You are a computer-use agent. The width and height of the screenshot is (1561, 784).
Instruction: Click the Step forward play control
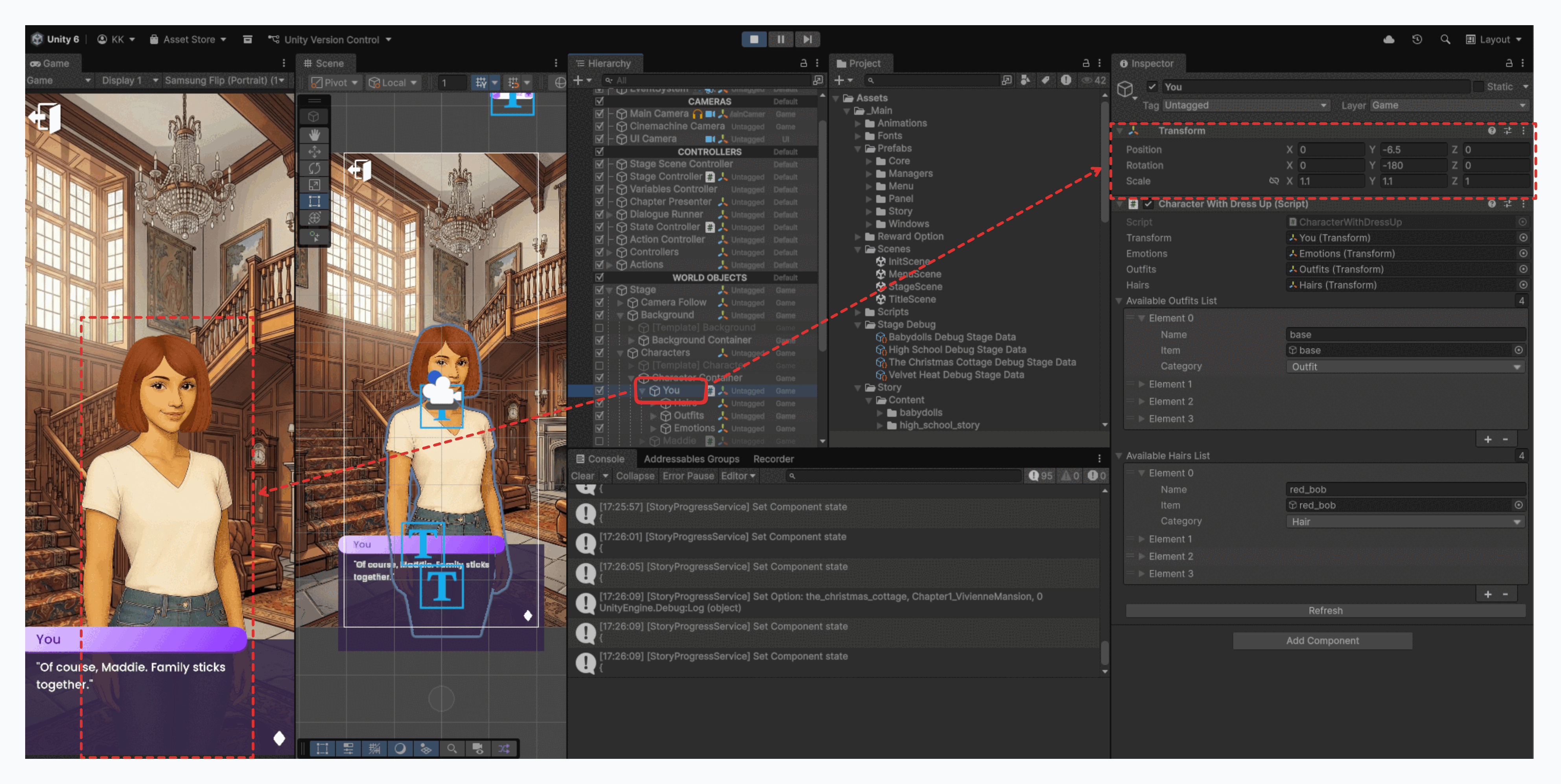(x=807, y=39)
